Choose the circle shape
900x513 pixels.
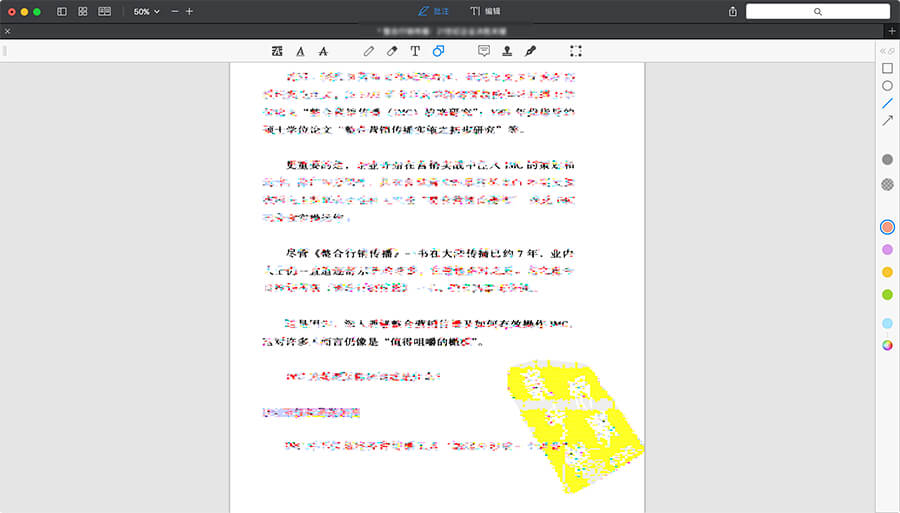point(887,86)
